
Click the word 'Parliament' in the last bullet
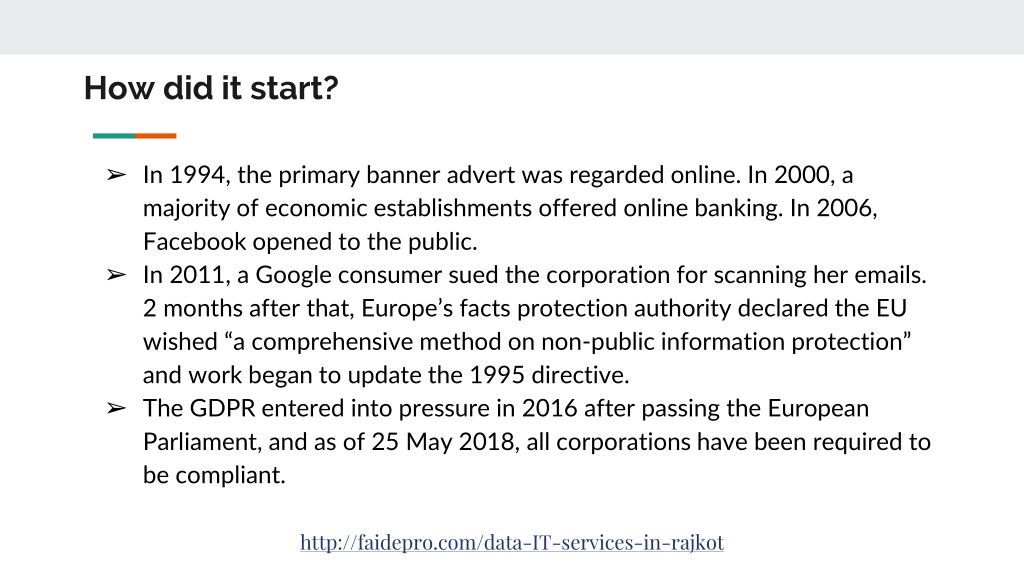[202, 442]
